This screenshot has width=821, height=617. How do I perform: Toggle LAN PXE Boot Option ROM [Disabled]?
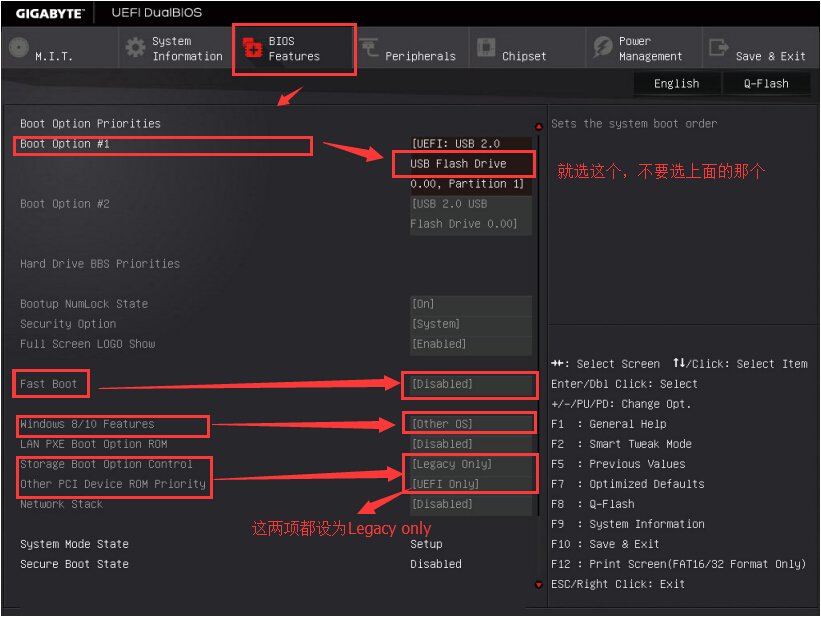(471, 444)
